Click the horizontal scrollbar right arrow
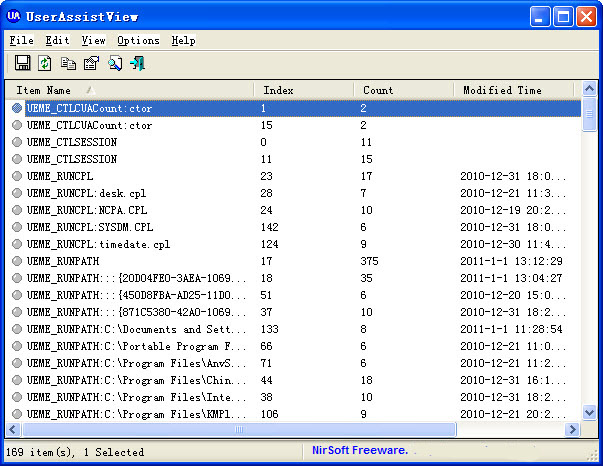Viewport: 603px width, 466px height. [x=573, y=429]
